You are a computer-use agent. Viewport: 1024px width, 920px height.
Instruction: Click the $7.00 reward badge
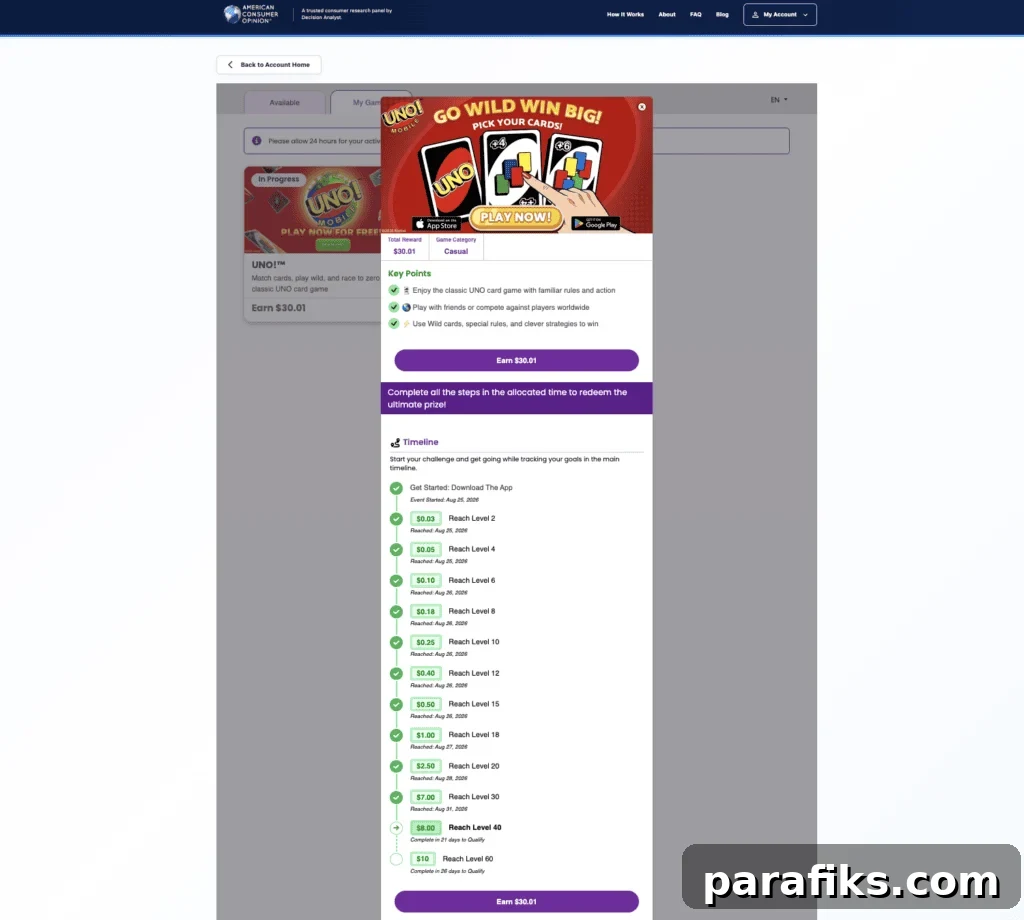click(x=426, y=797)
